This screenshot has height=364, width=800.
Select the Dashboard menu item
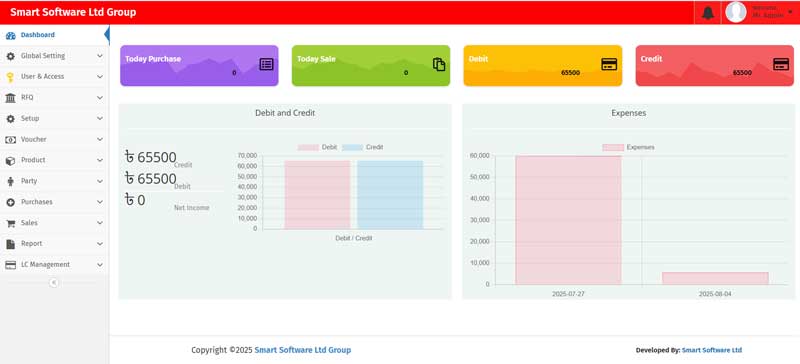(54, 35)
